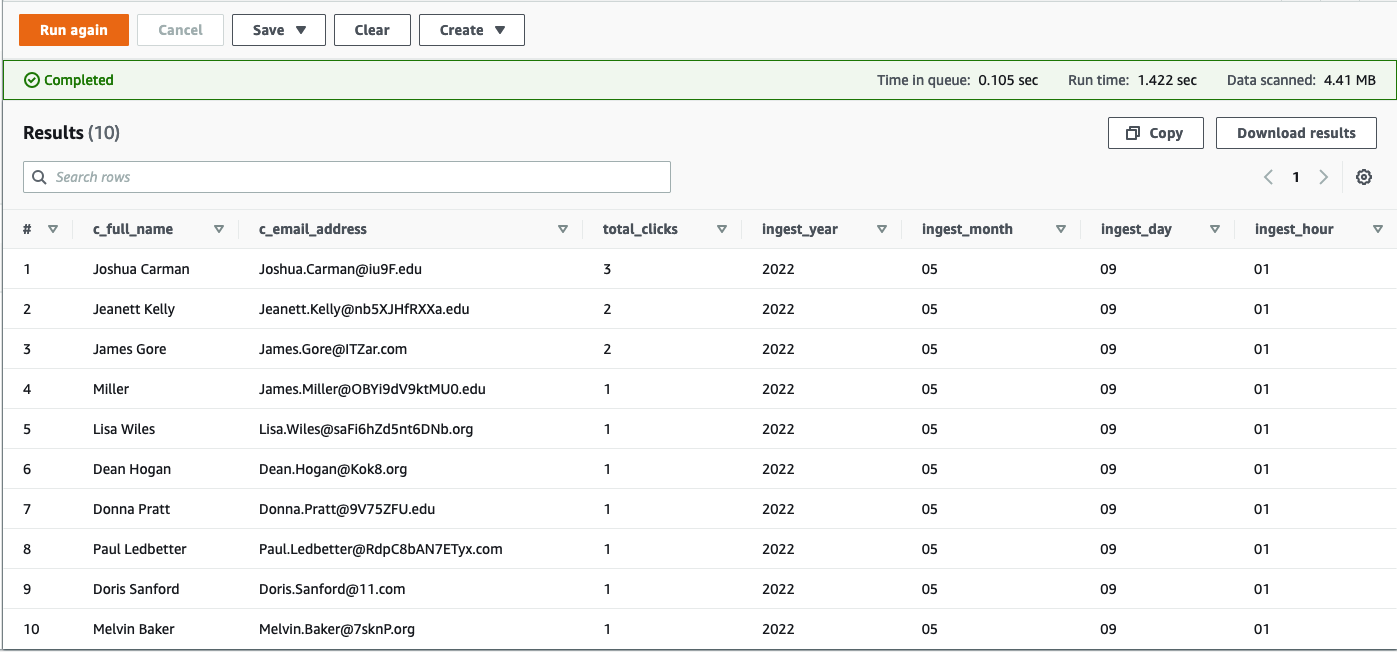Screen dimensions: 1397x652
Task: Open the Save dropdown menu
Action: click(279, 30)
